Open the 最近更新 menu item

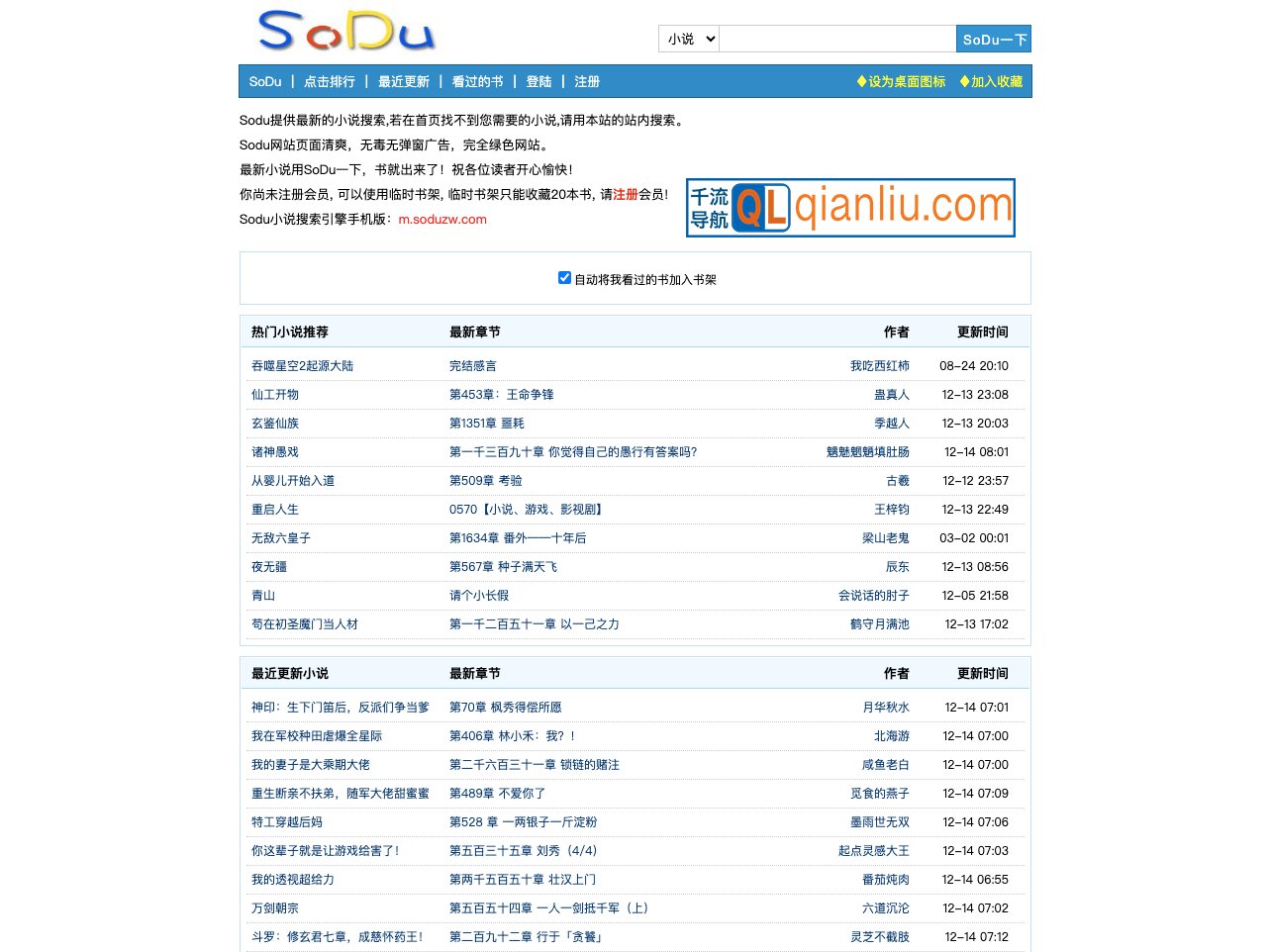click(402, 81)
